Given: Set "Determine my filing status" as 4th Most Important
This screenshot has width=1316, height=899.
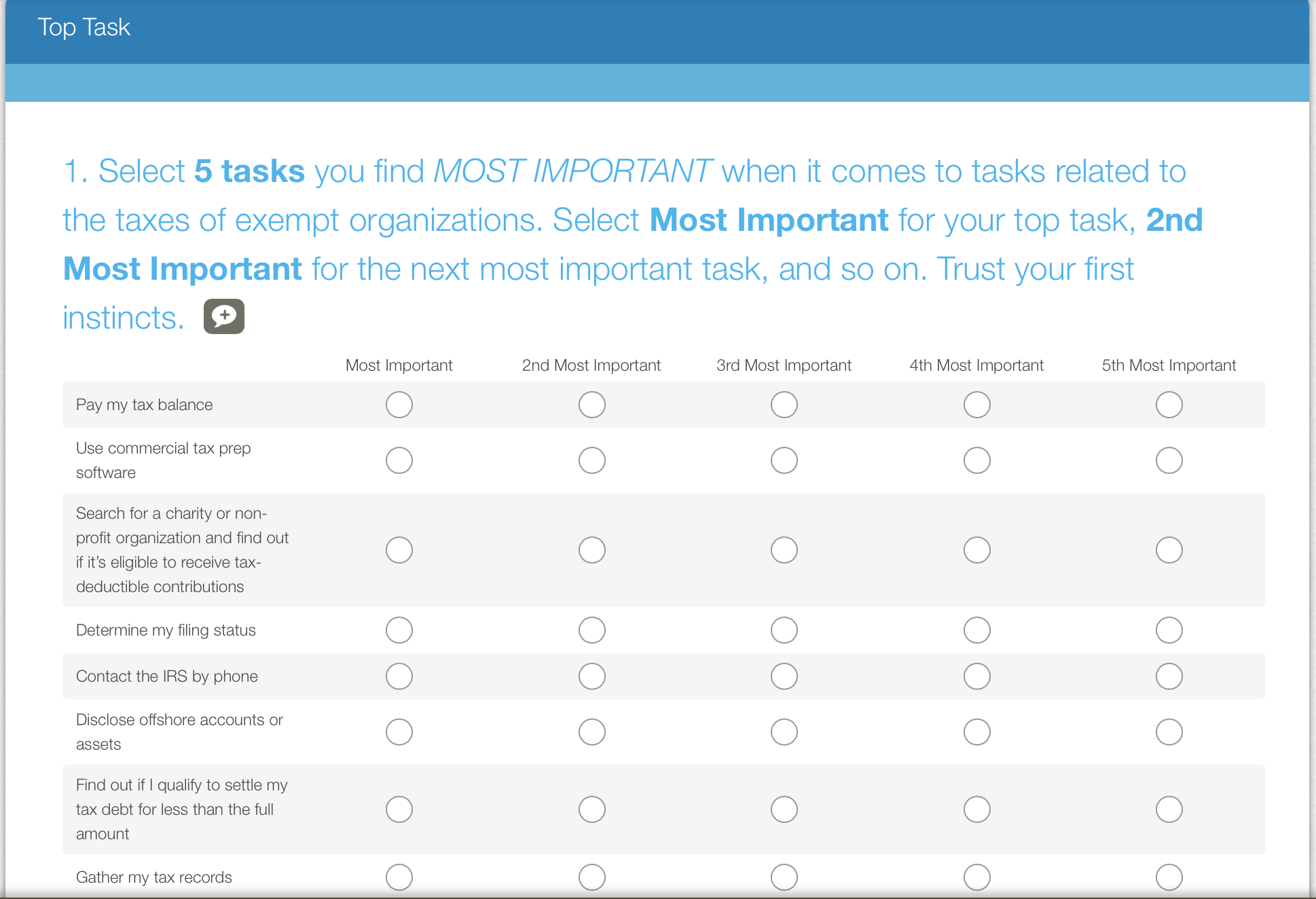Looking at the screenshot, I should tap(976, 630).
